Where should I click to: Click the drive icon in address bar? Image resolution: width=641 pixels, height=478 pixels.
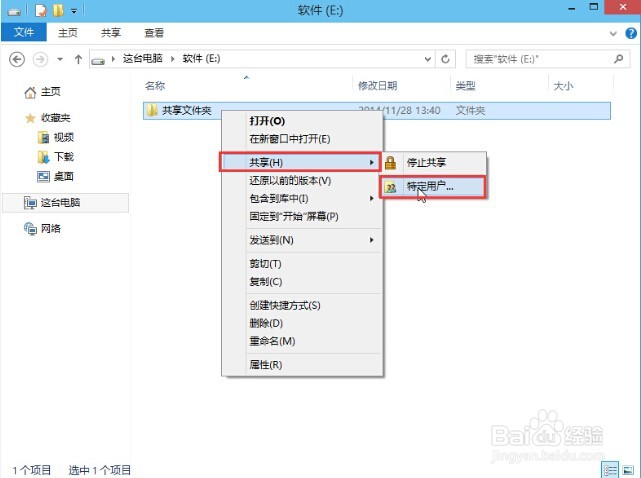pos(98,61)
